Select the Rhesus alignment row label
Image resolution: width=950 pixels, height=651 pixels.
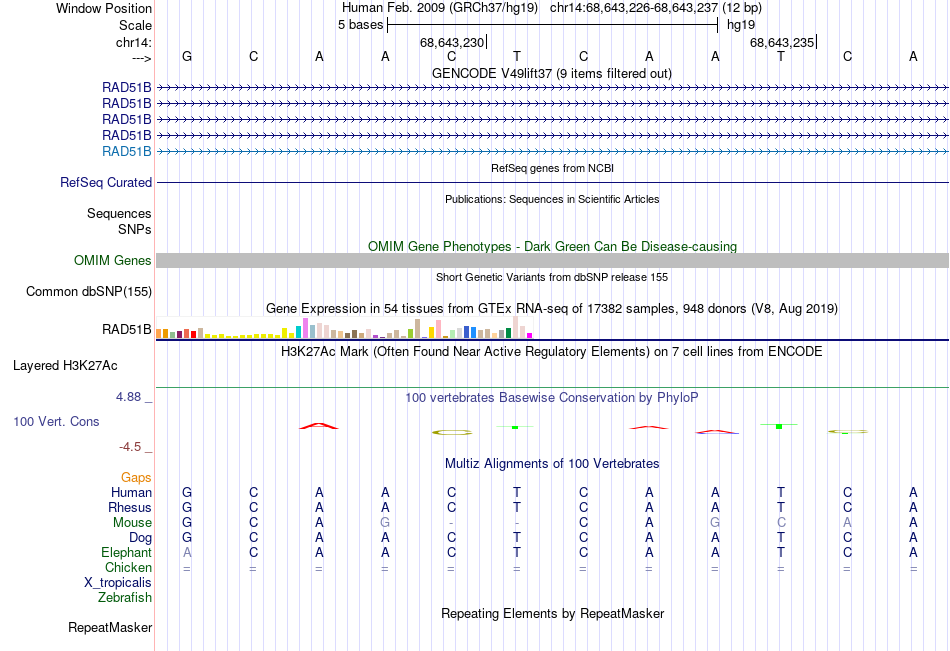coord(130,507)
